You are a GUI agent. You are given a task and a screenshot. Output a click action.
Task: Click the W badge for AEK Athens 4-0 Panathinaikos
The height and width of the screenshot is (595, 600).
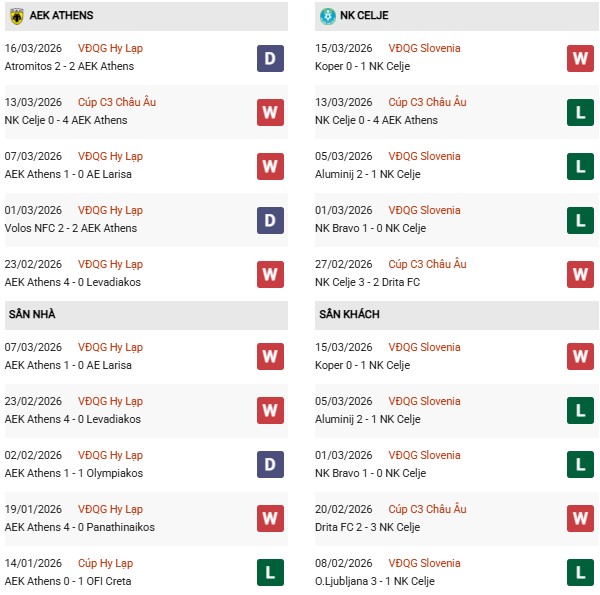pos(270,518)
